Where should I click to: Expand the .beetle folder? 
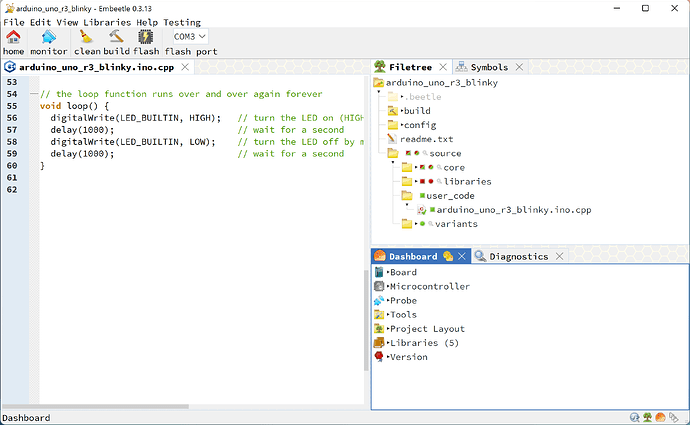(402, 97)
